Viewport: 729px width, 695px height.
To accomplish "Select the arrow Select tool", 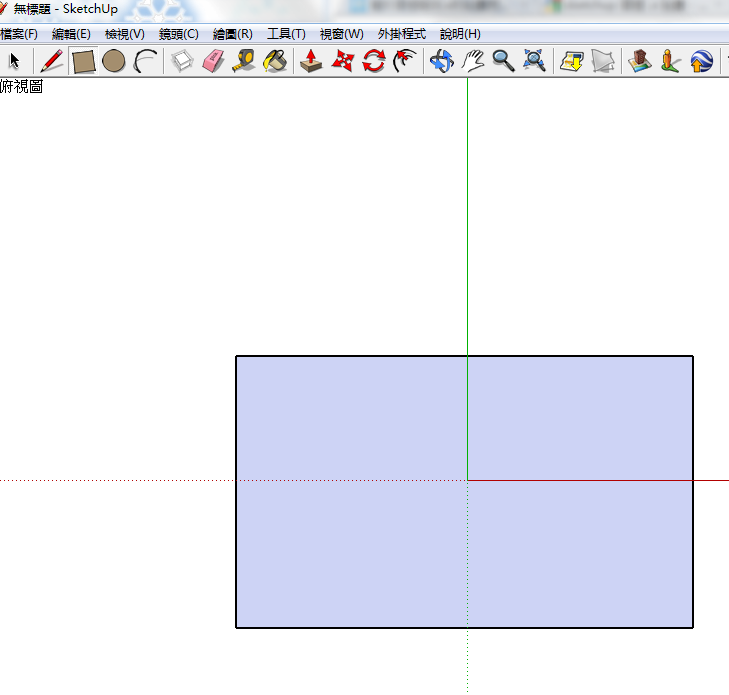I will pos(14,61).
